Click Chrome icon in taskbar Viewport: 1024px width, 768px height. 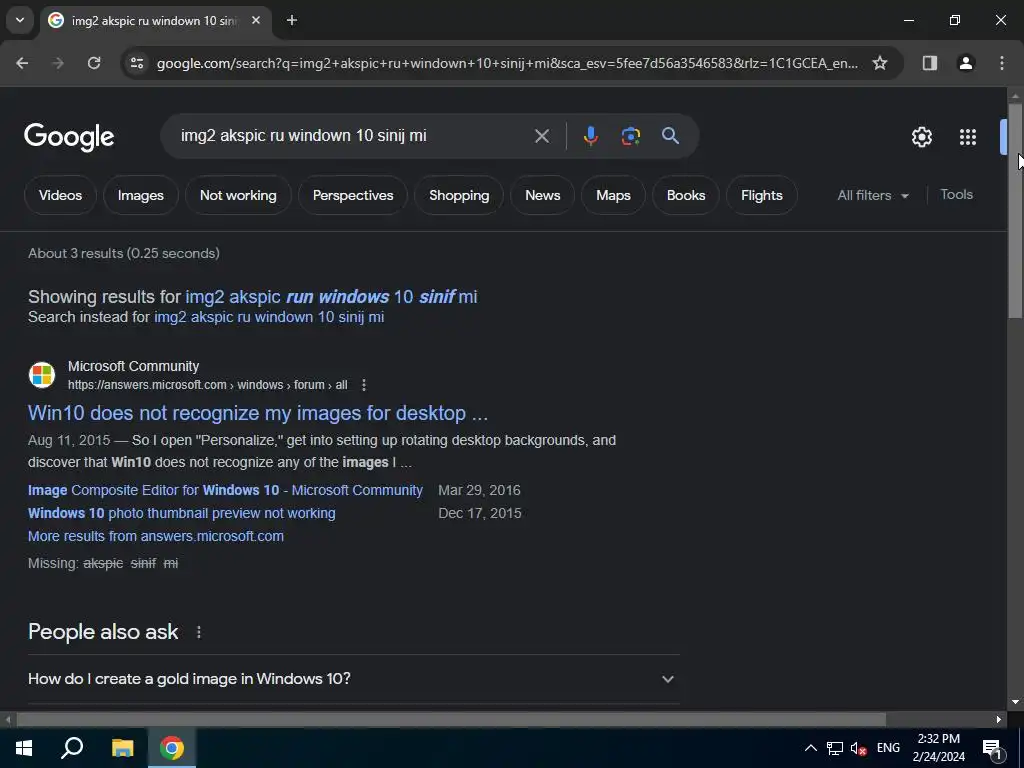click(x=172, y=748)
